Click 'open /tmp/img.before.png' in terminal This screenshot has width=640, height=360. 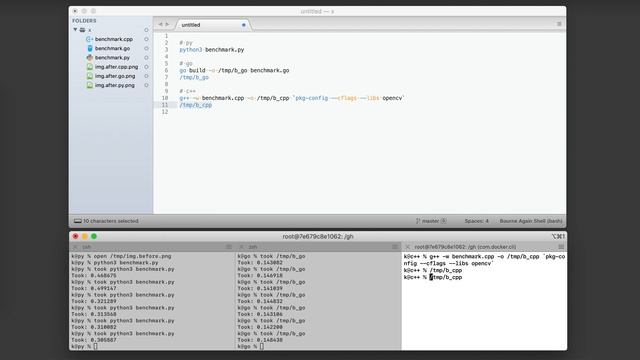click(x=132, y=256)
